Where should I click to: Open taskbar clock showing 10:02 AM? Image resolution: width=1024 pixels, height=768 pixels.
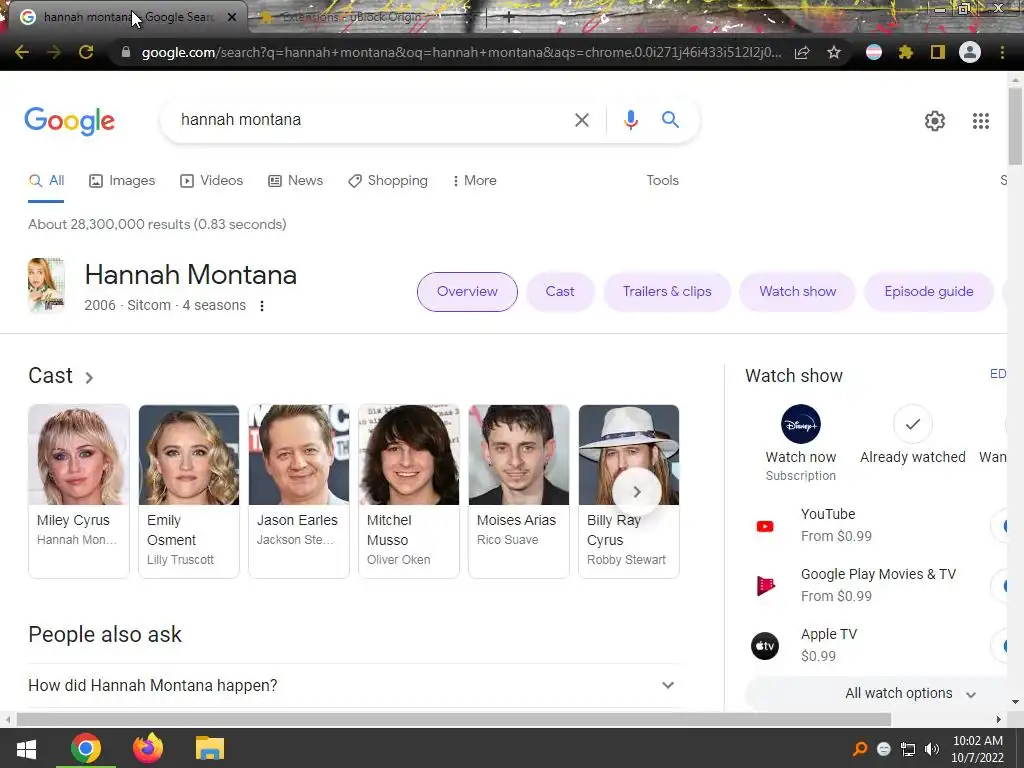tap(977, 749)
